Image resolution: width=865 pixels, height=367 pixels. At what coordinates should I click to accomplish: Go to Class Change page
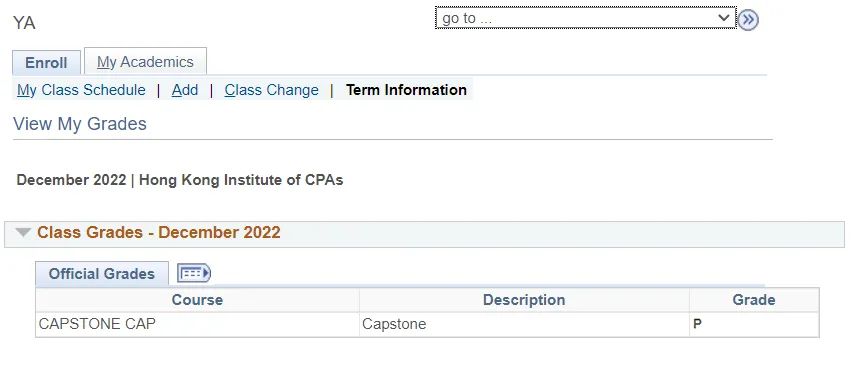coord(271,90)
